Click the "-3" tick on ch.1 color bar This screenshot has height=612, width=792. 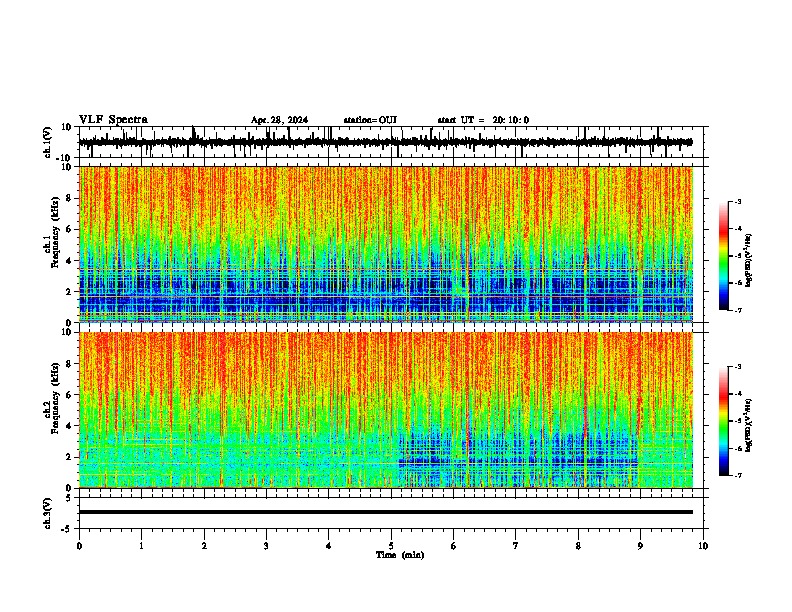point(738,202)
